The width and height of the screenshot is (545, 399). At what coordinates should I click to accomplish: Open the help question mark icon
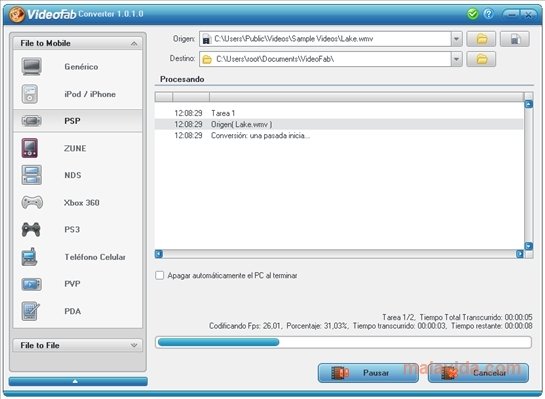(488, 14)
